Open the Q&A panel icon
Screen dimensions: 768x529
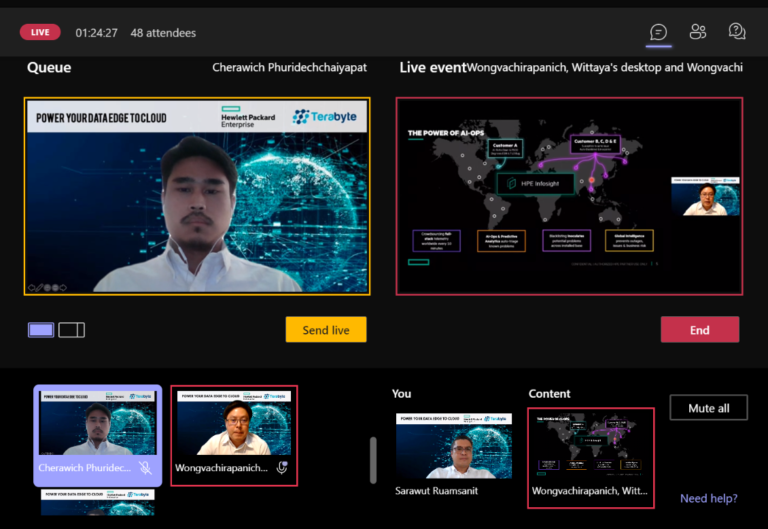pos(737,32)
